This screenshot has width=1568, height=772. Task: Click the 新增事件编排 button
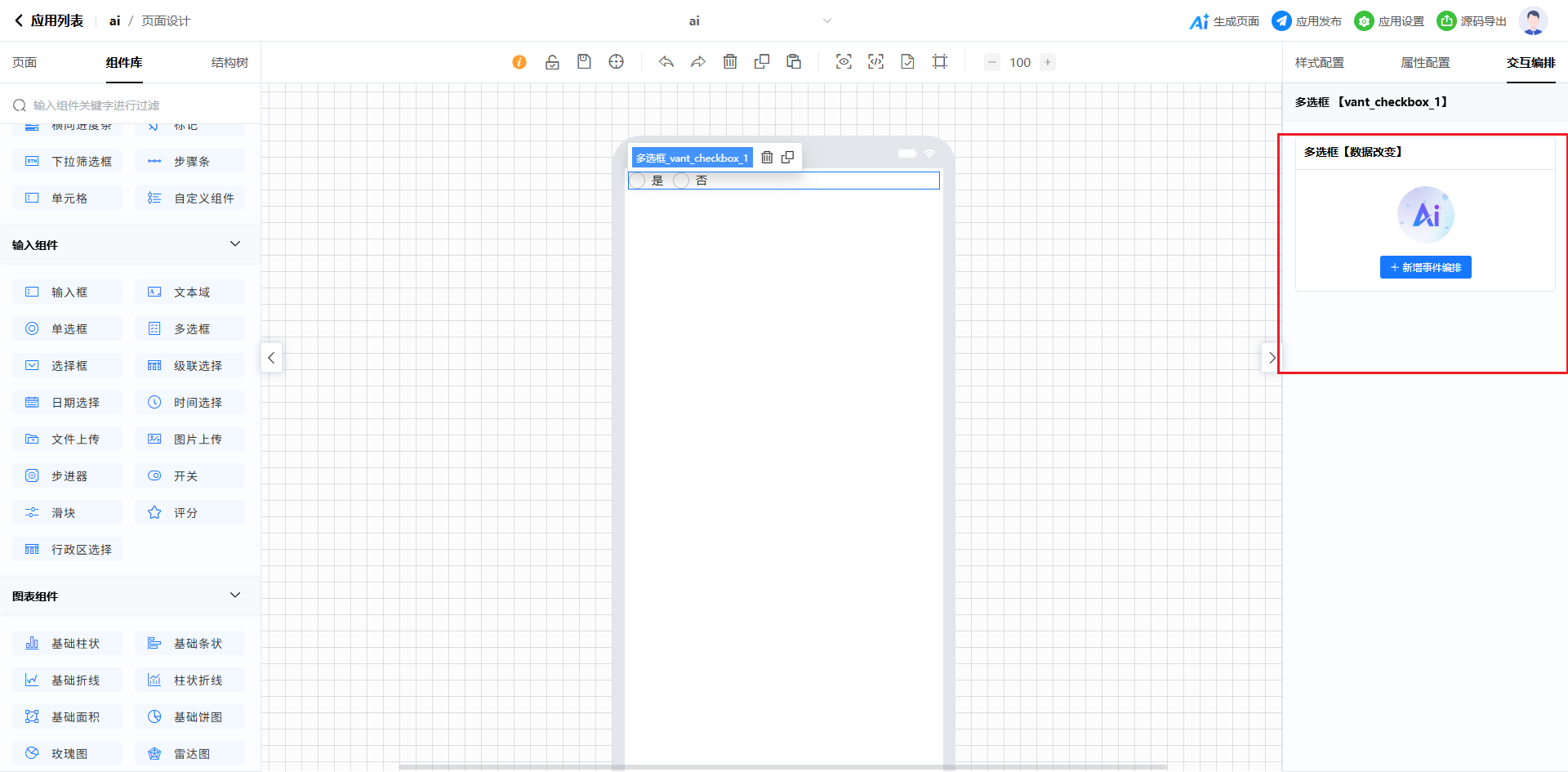coord(1425,267)
